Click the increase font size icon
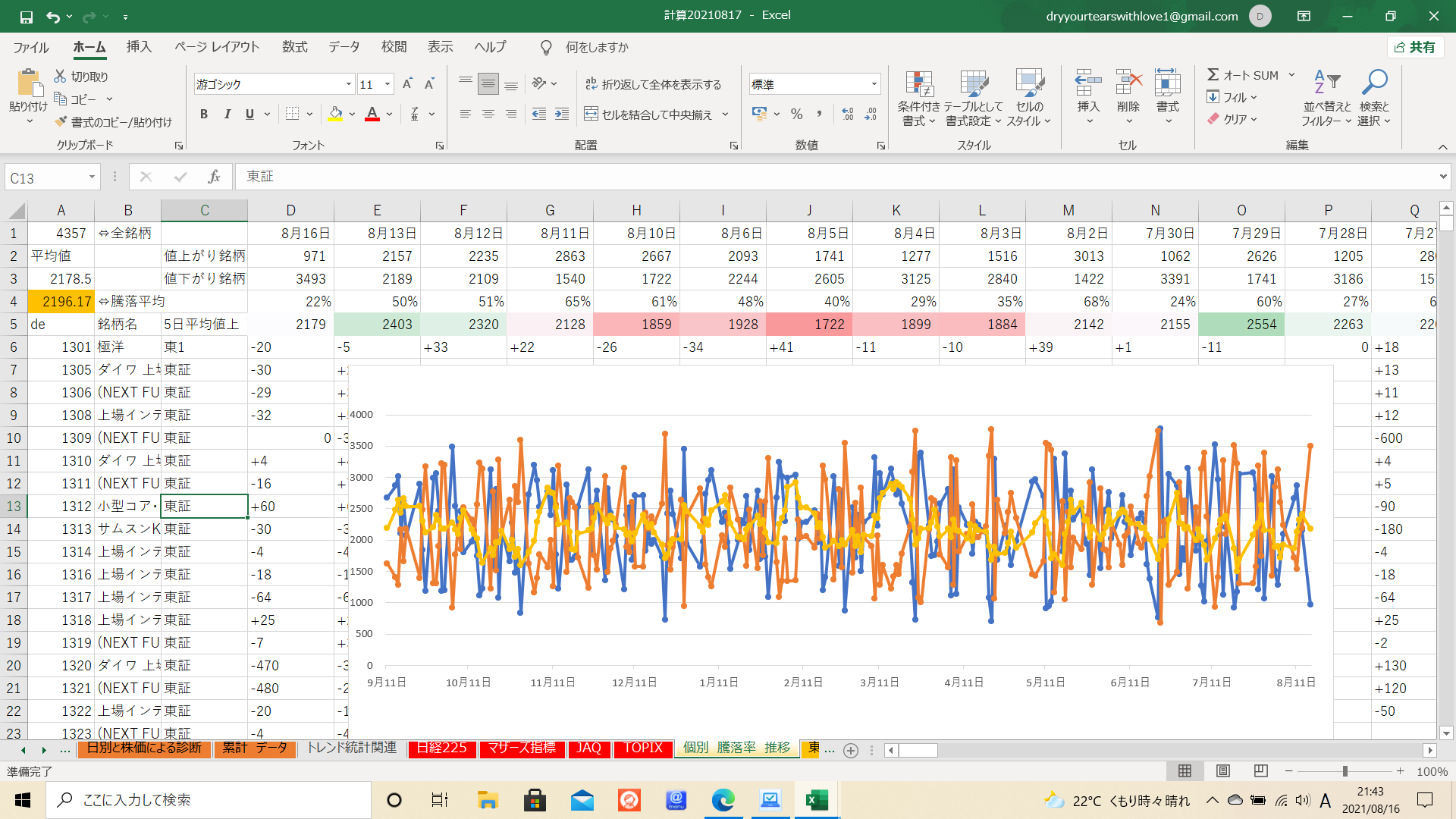1456x819 pixels. tap(407, 84)
